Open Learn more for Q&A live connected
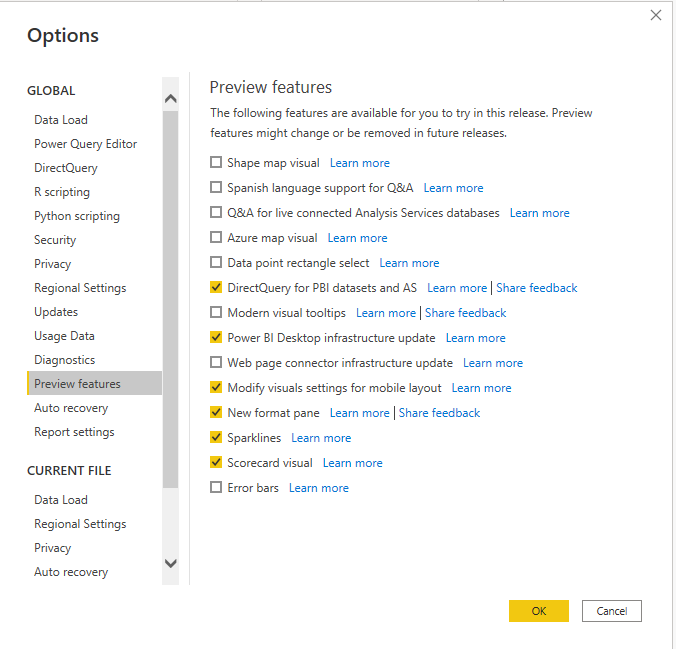Image resolution: width=676 pixels, height=649 pixels. pos(539,213)
